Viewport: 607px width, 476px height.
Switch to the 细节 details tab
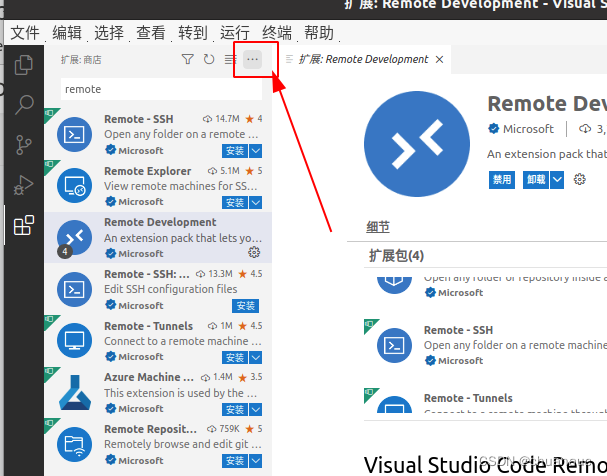coord(378,227)
